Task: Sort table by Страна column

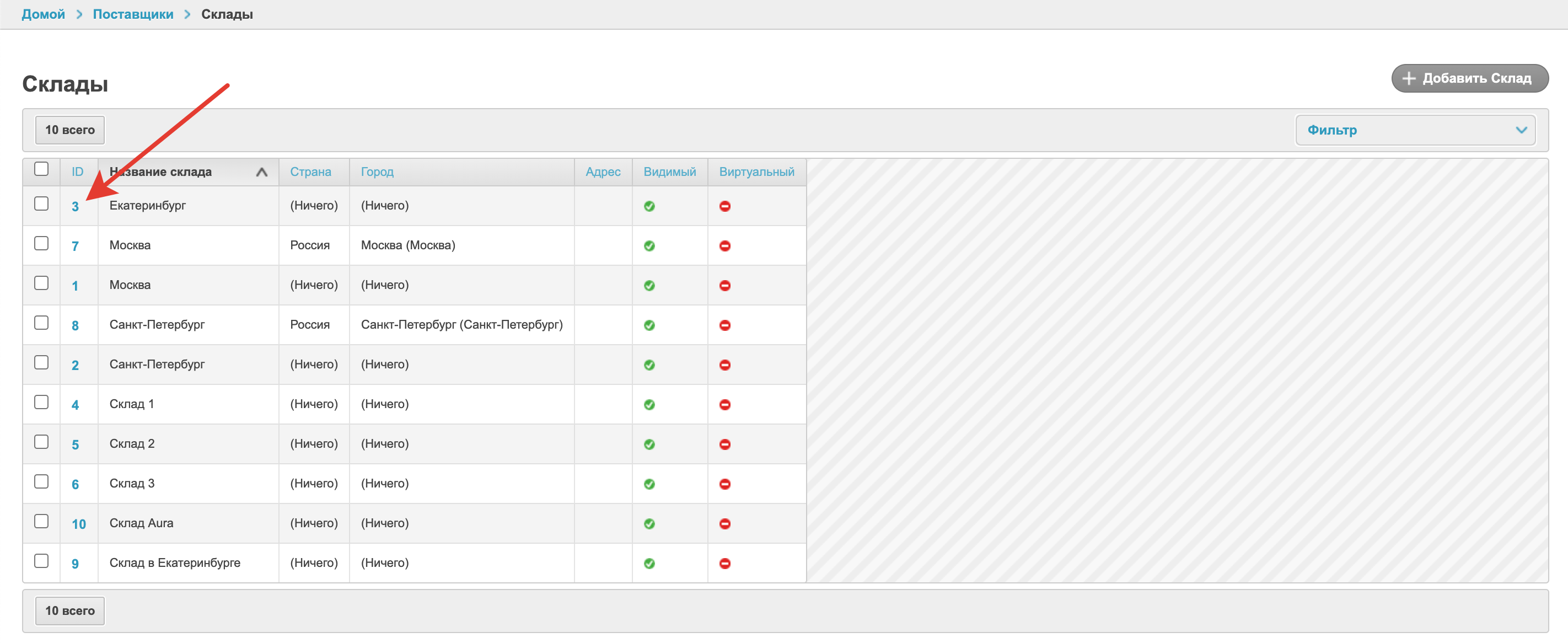Action: click(310, 172)
